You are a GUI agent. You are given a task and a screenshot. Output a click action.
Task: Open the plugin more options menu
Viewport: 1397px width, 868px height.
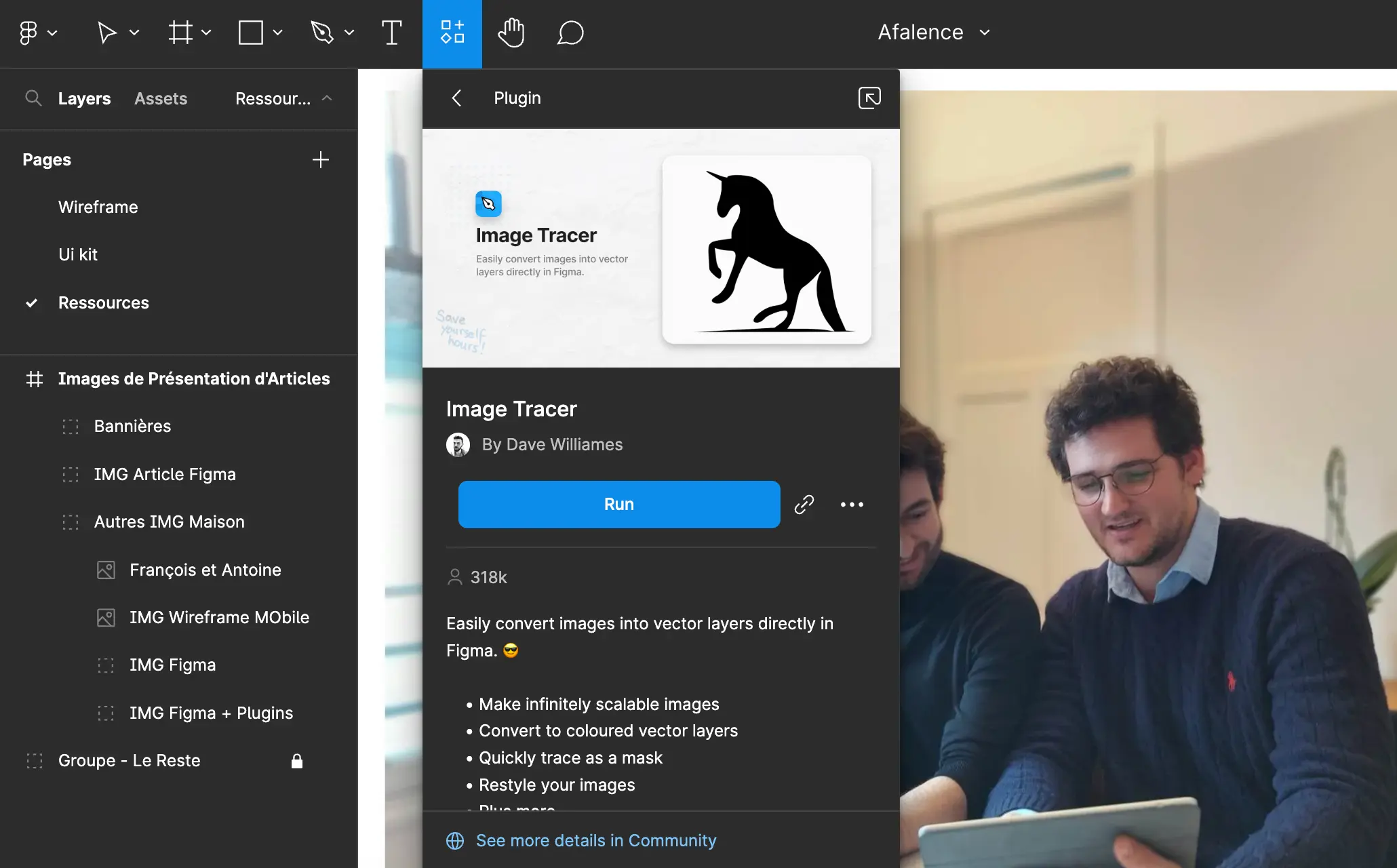[852, 505]
